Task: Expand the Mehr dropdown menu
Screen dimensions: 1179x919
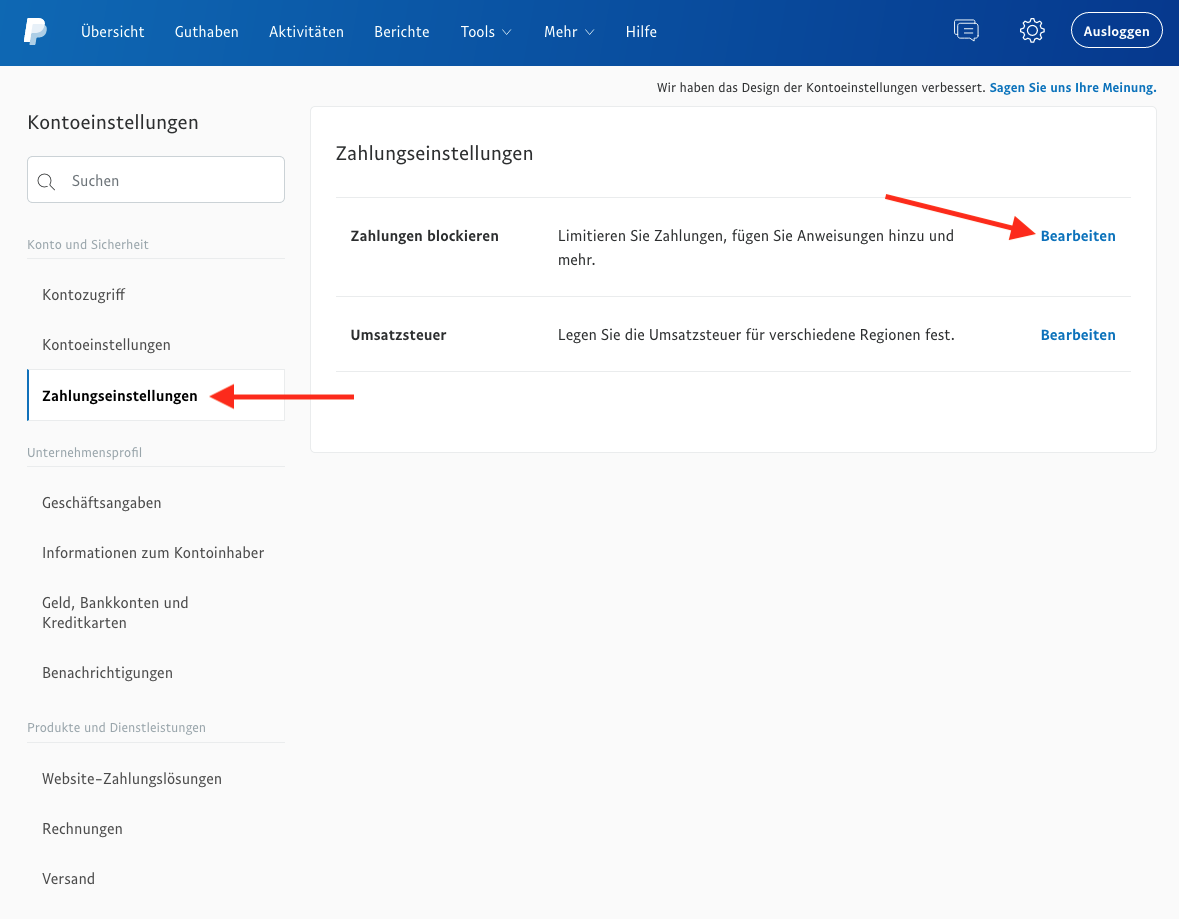Action: click(568, 31)
